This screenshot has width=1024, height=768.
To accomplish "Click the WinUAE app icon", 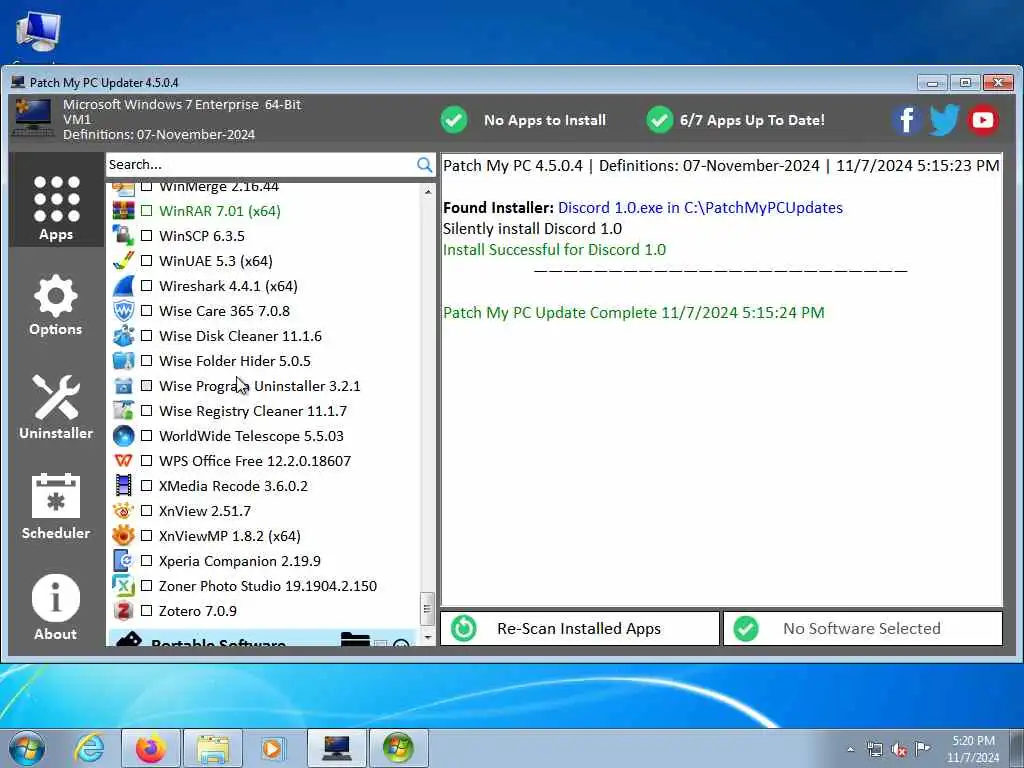I will pos(123,261).
